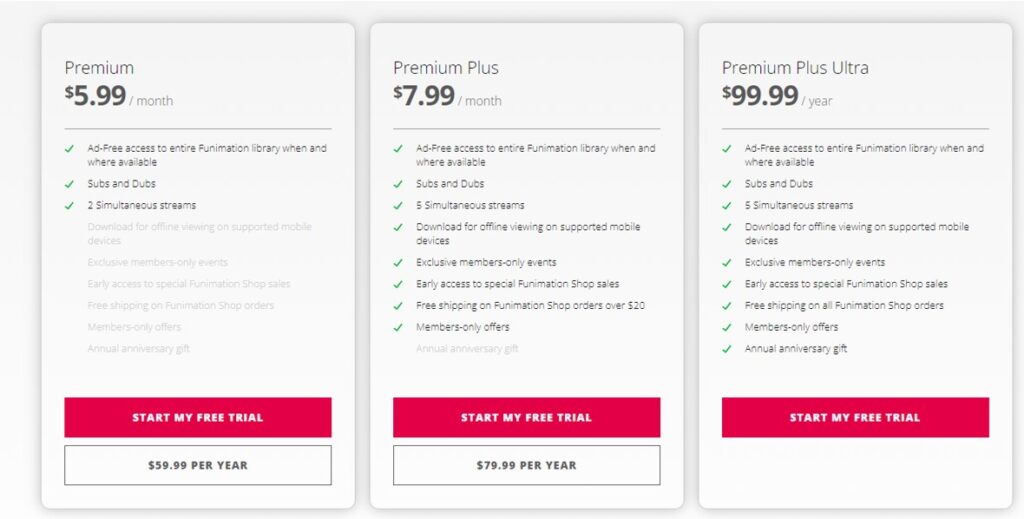Click Start My Free Trial under Premium Plus
This screenshot has width=1024, height=519.
526,417
